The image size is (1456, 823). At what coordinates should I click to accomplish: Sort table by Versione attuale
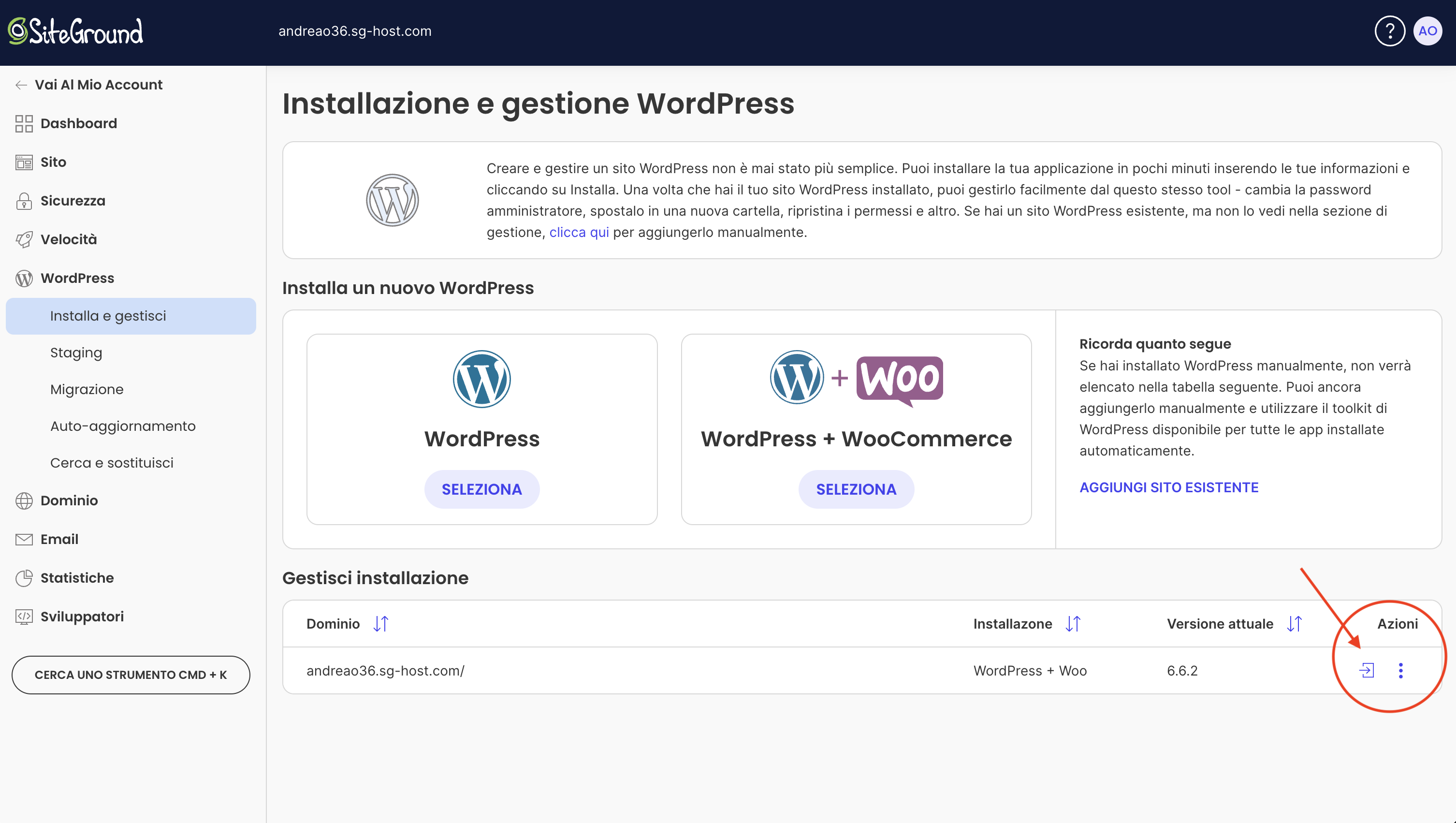tap(1295, 623)
